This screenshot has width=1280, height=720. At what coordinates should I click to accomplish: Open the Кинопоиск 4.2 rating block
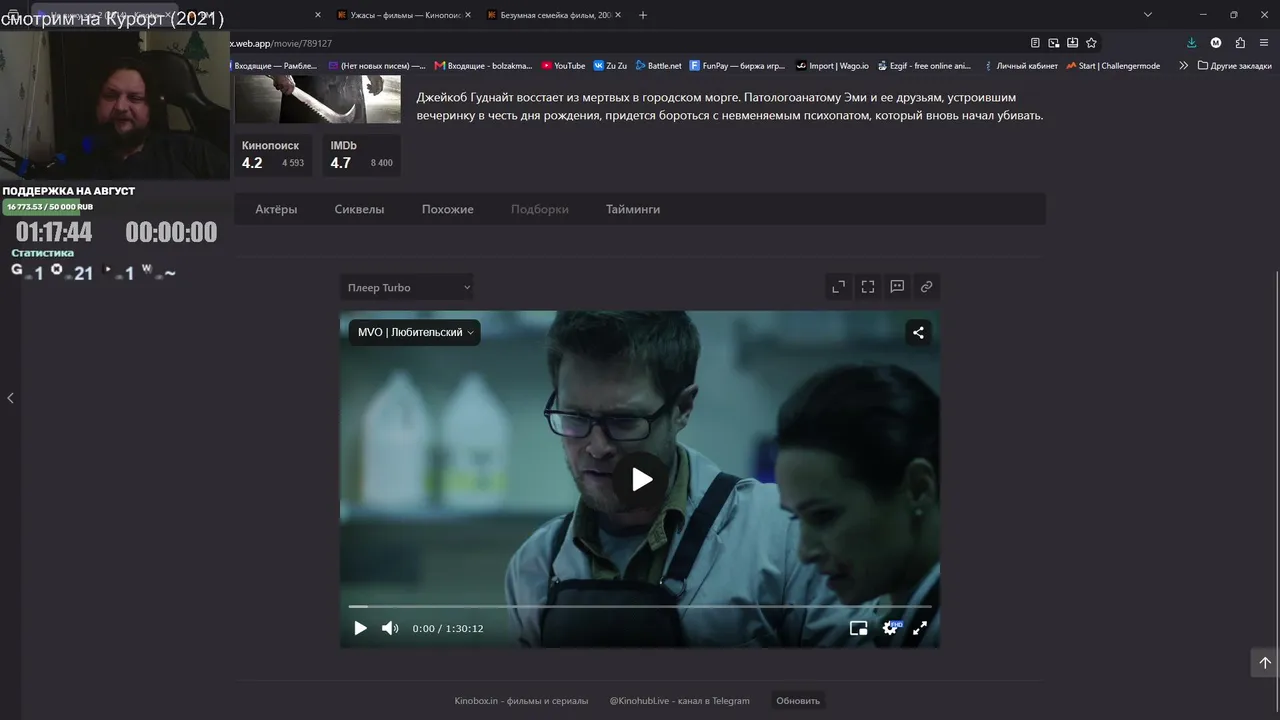[273, 155]
